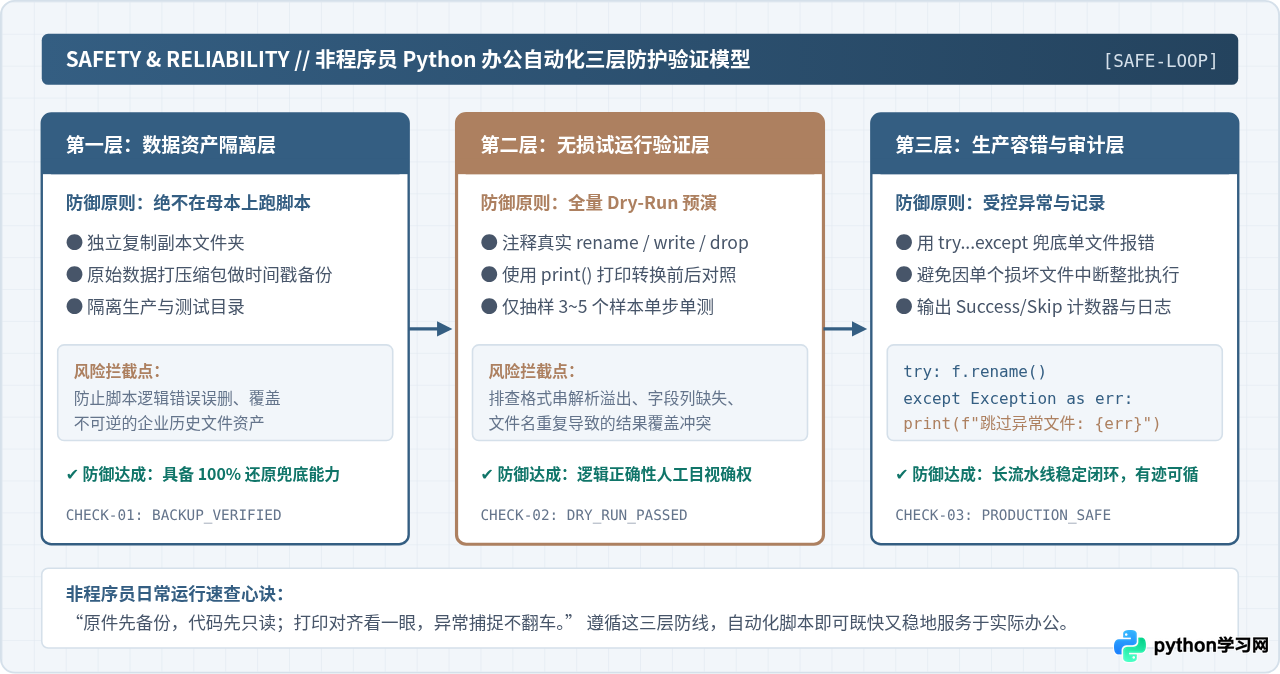Select the 第二层：无损试运行验证层 card header

[x=640, y=144]
